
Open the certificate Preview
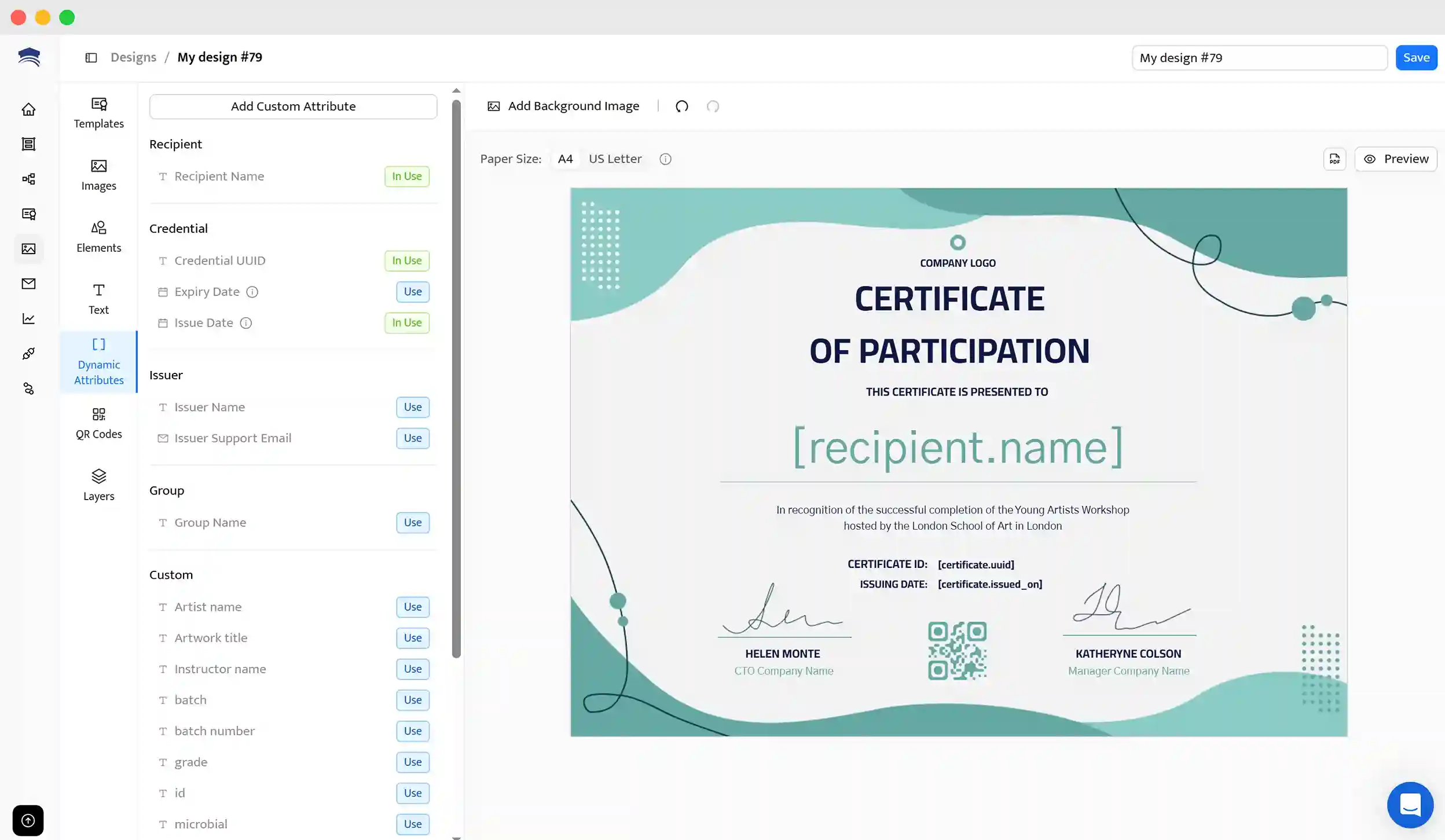1396,158
